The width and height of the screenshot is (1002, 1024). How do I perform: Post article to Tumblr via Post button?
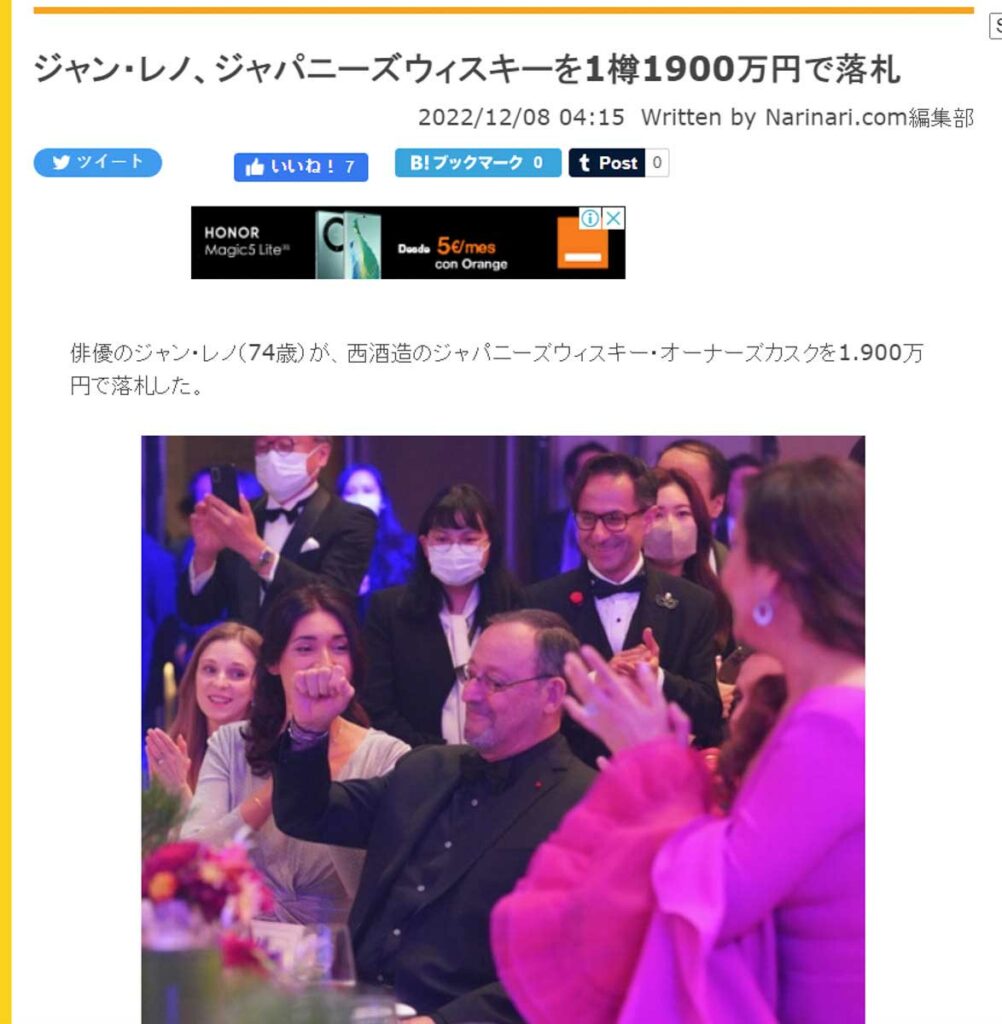click(607, 163)
